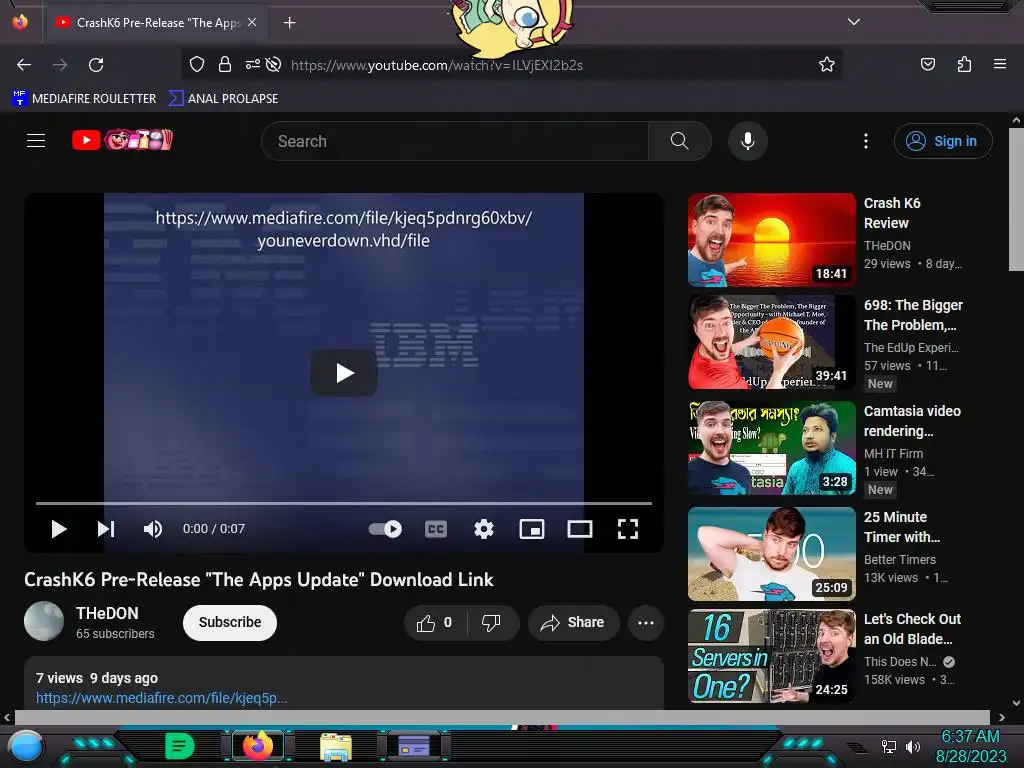
Task: Enable miniplayer mode
Action: click(532, 529)
